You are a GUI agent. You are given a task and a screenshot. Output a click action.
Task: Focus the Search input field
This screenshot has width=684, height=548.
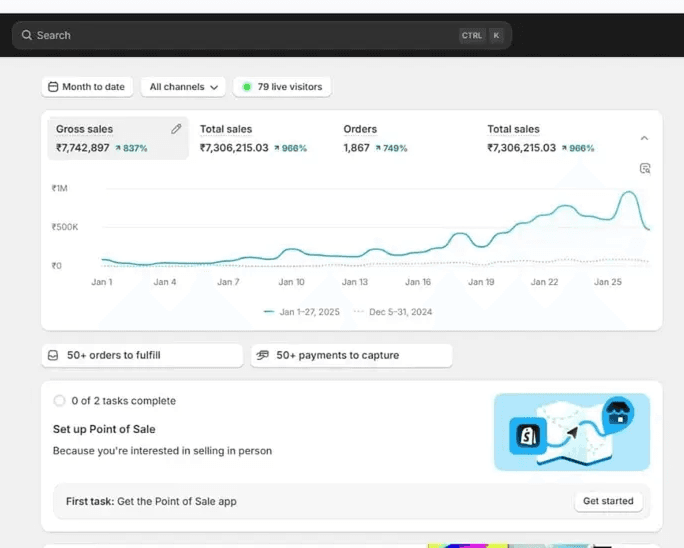pos(262,35)
